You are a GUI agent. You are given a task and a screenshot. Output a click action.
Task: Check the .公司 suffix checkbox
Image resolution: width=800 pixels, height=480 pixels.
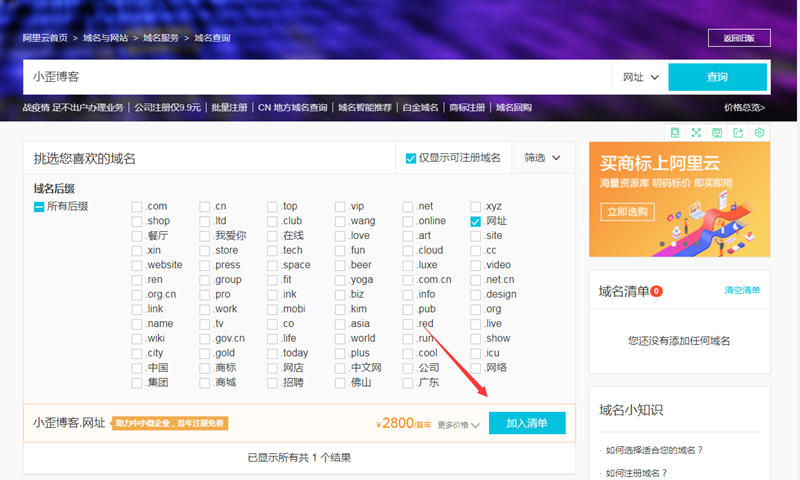click(x=408, y=368)
